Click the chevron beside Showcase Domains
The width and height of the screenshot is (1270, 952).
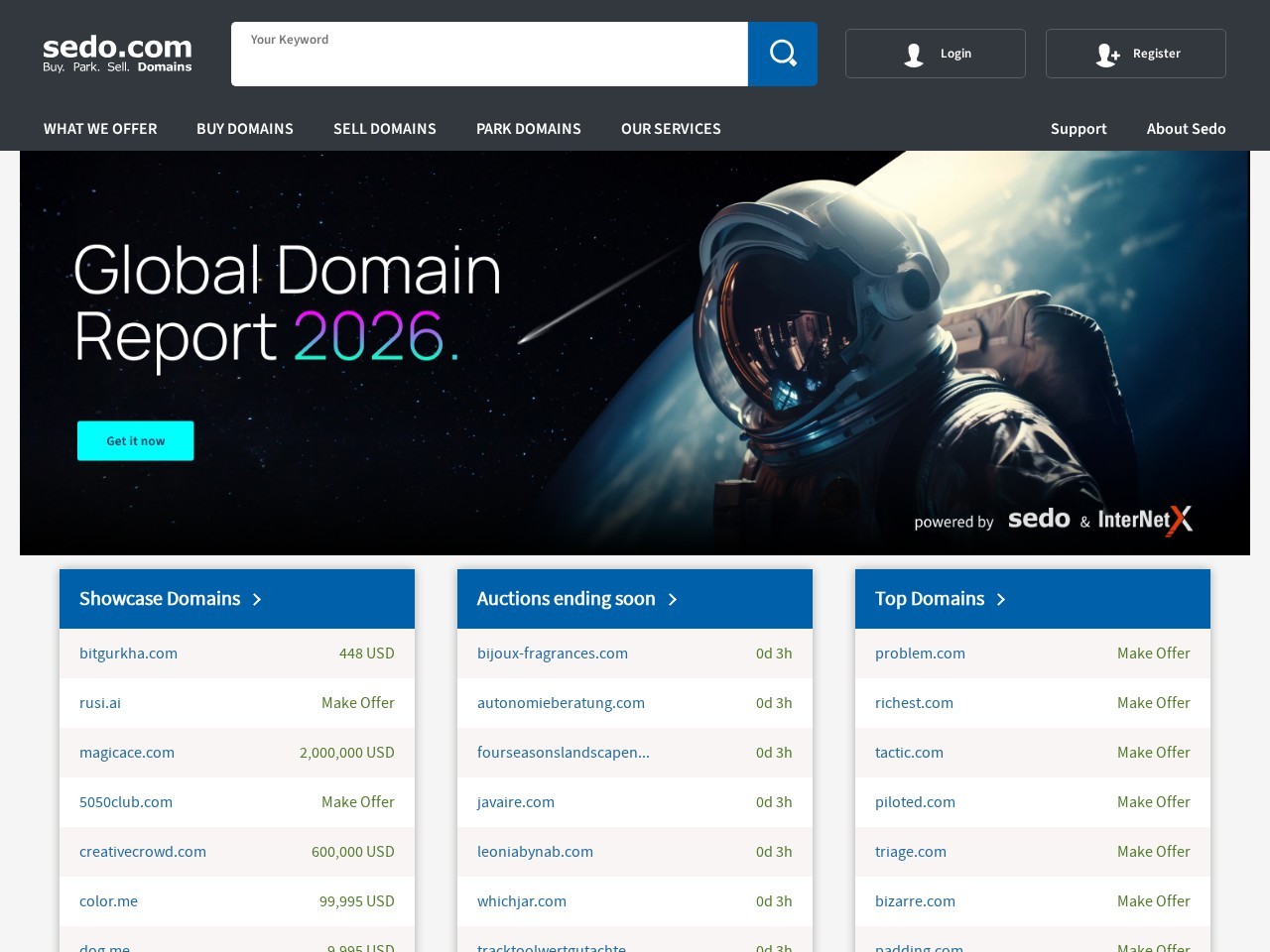(x=257, y=599)
